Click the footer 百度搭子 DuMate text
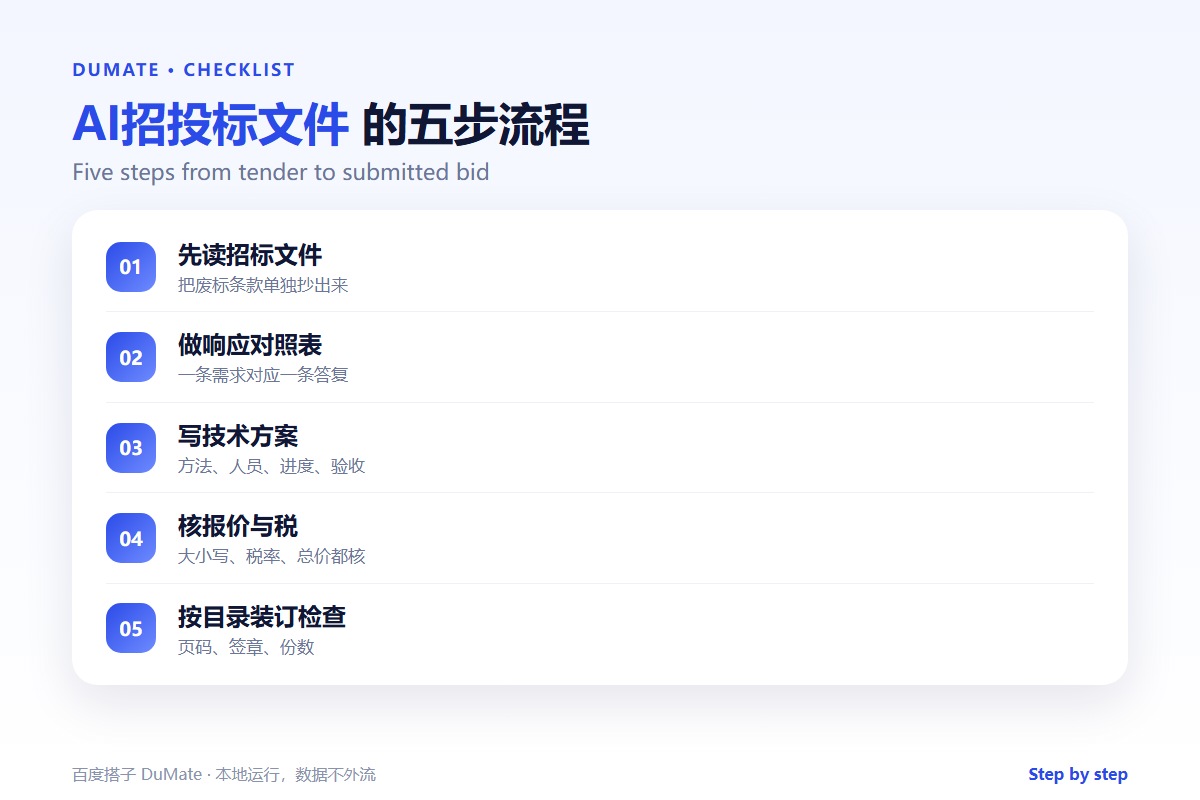Viewport: 1200px width, 800px height. pyautogui.click(x=224, y=775)
